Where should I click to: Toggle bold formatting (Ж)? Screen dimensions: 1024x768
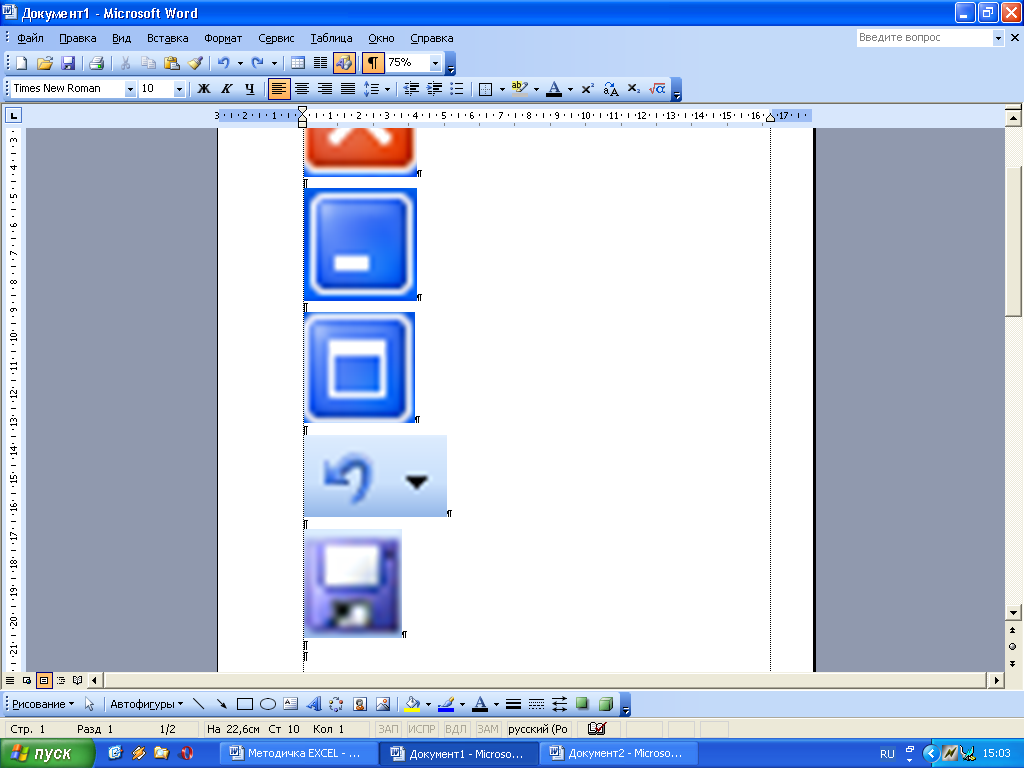204,89
